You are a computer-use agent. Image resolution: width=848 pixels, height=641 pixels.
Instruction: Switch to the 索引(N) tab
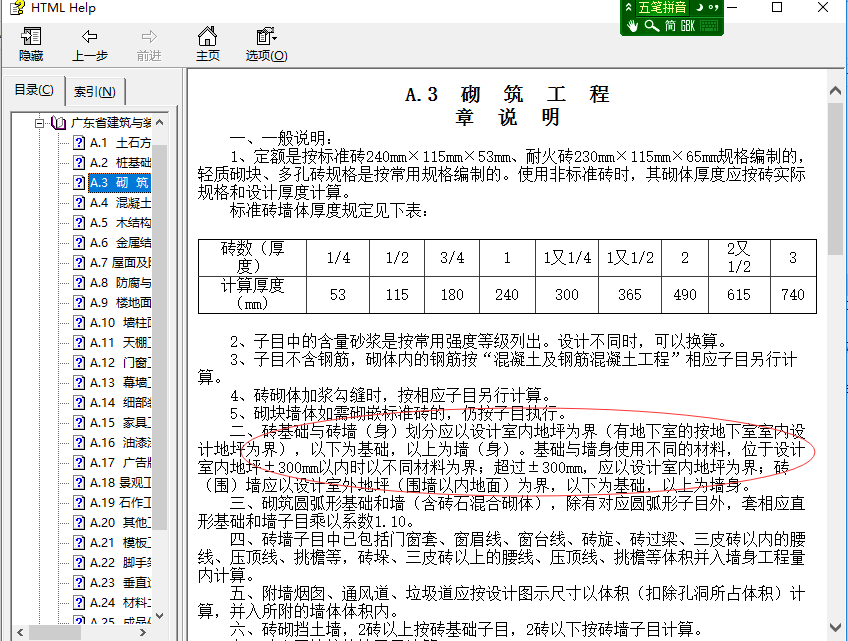click(x=95, y=91)
